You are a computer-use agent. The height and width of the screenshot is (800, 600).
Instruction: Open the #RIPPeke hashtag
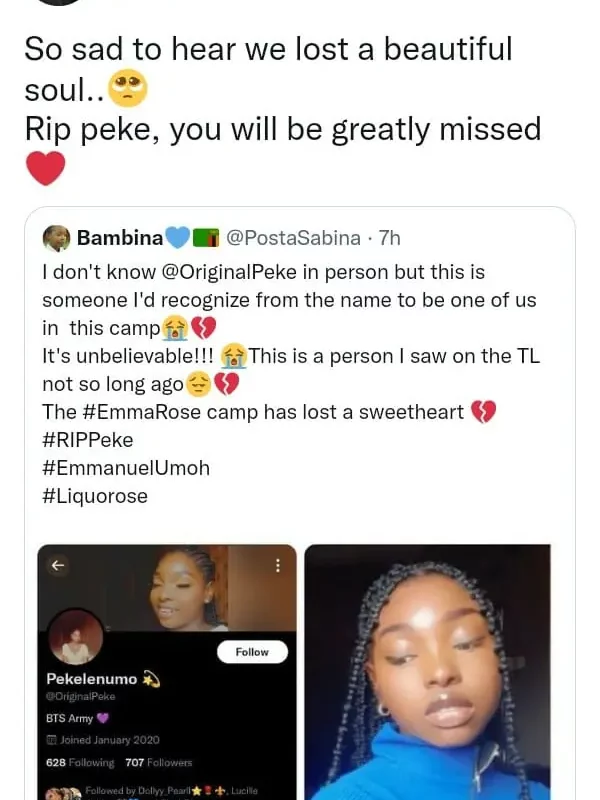click(x=87, y=440)
